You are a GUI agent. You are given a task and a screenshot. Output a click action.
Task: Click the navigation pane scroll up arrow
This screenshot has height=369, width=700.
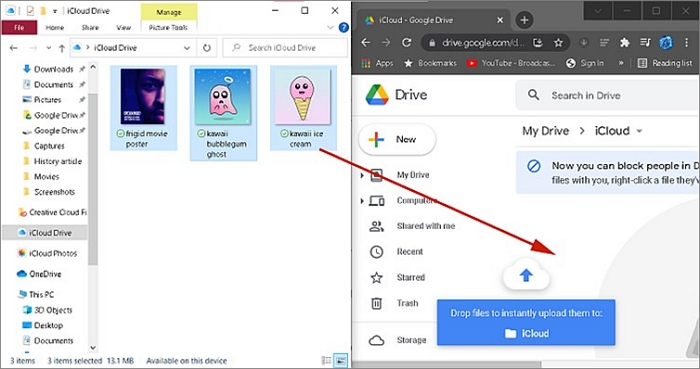pyautogui.click(x=93, y=67)
